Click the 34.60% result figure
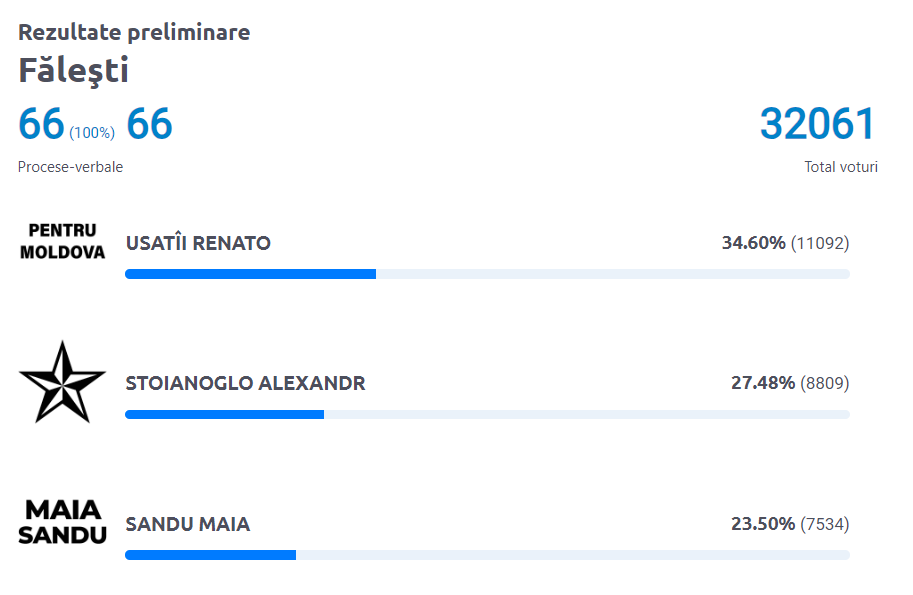 point(753,243)
